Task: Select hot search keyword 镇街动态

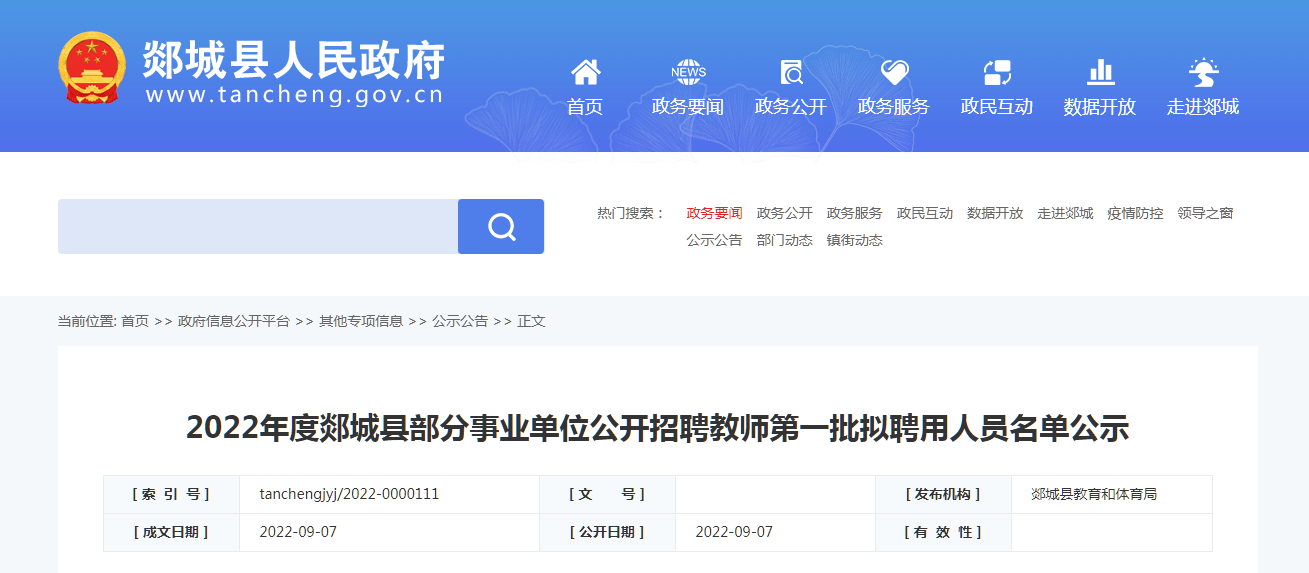Action: point(855,240)
